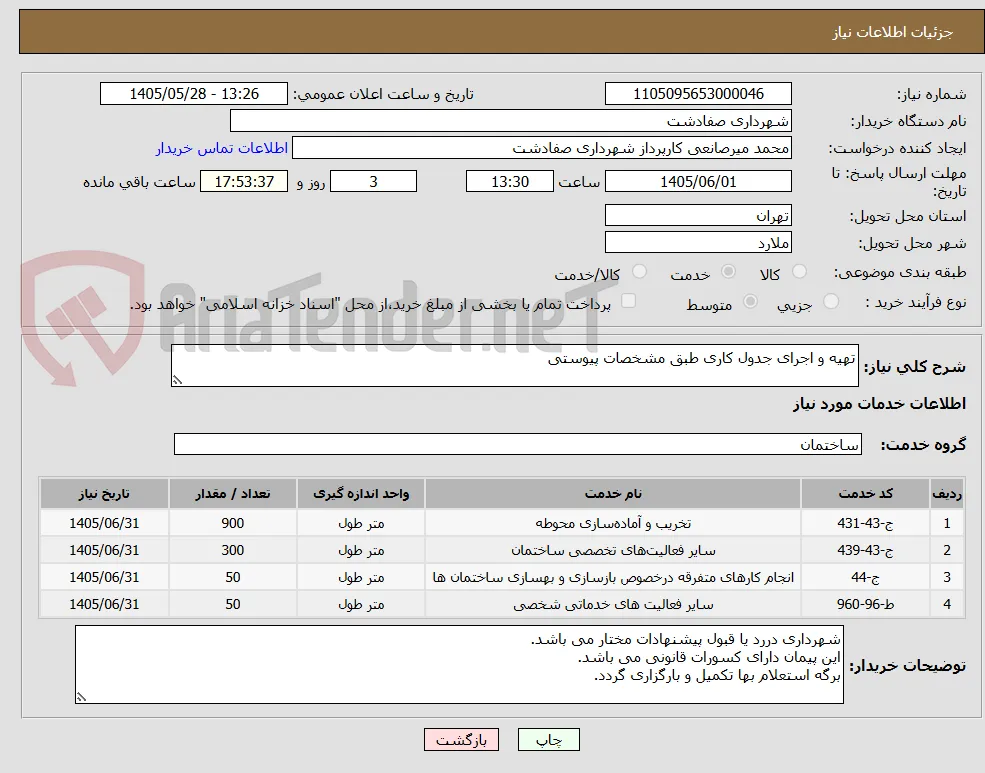Select the جزیی purchase type radio
Viewport: 985px width, 773px height.
(x=830, y=301)
